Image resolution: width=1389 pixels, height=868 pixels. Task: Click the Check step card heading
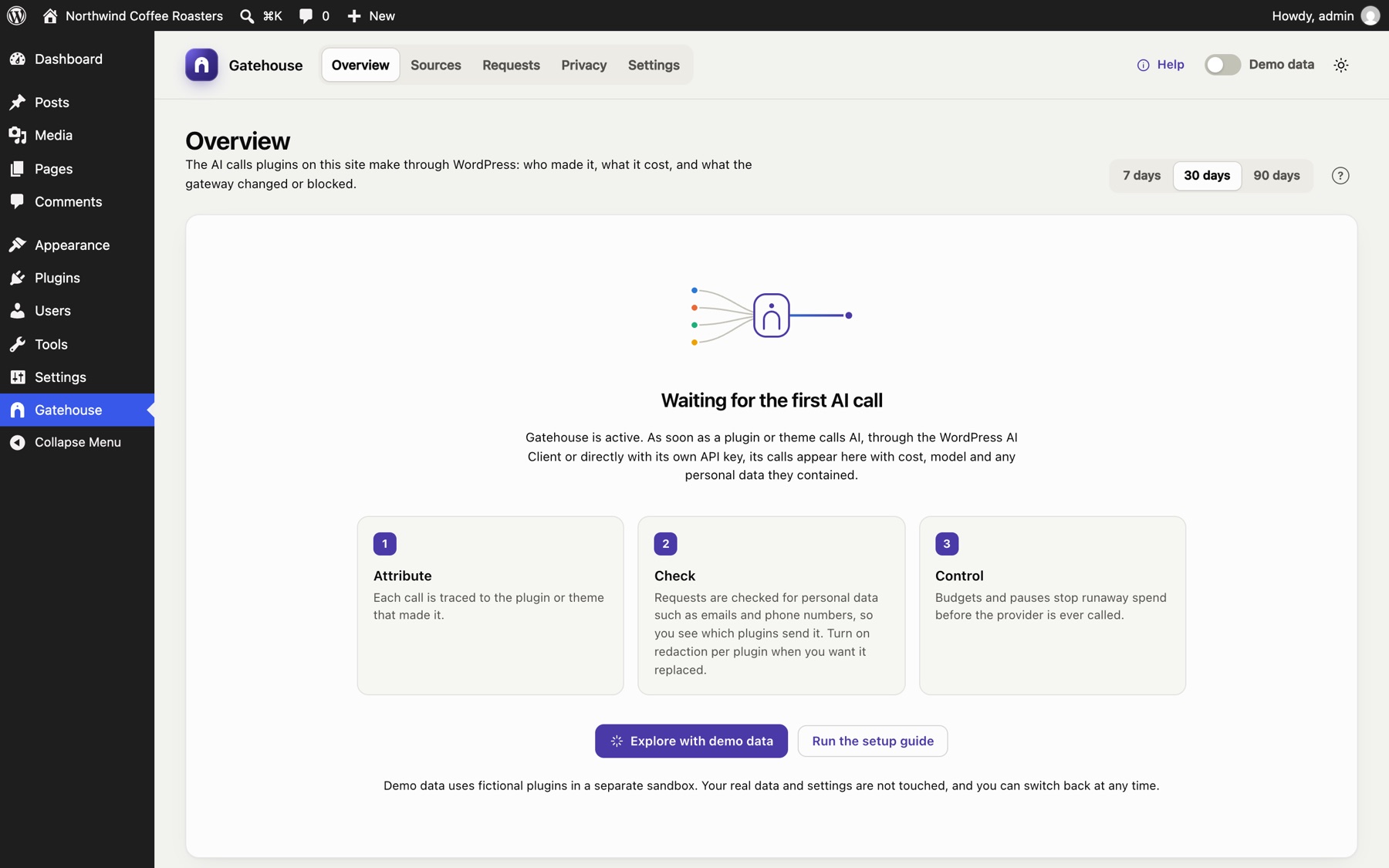674,576
